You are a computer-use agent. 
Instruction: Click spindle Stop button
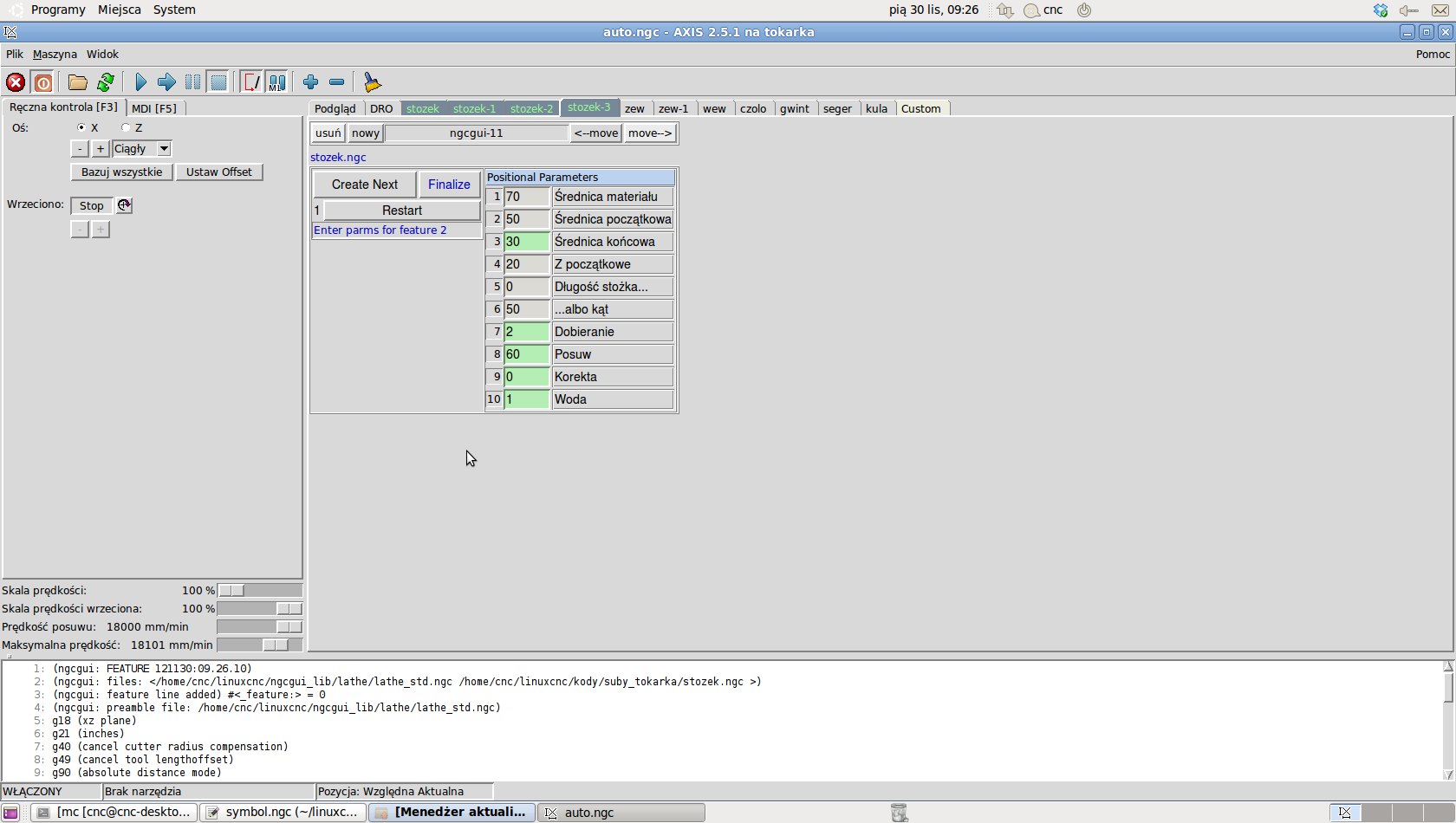click(x=92, y=205)
